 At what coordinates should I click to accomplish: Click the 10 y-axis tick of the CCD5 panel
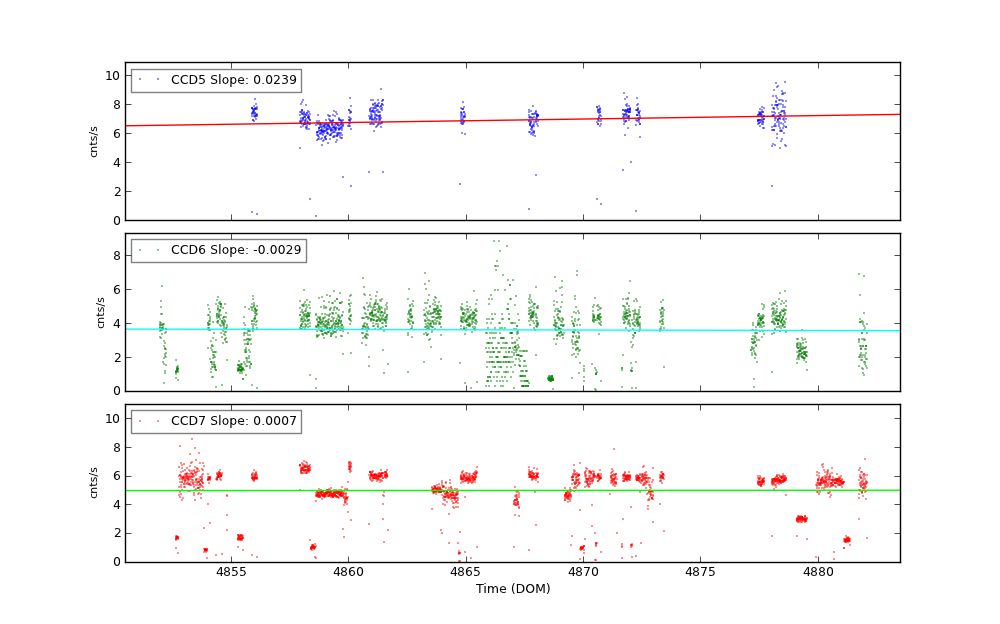click(112, 76)
